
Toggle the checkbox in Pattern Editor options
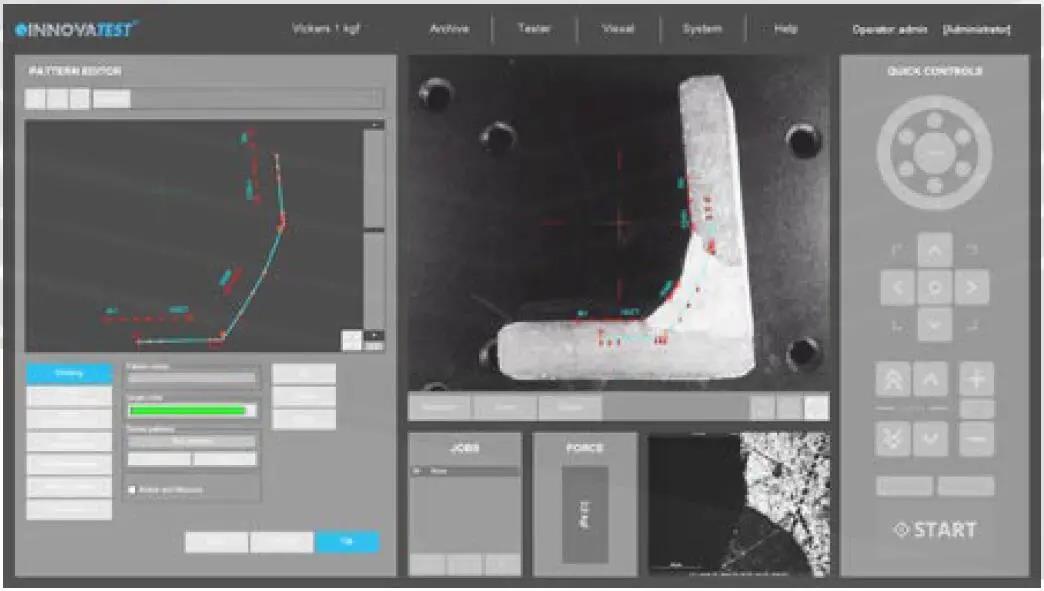(132, 490)
